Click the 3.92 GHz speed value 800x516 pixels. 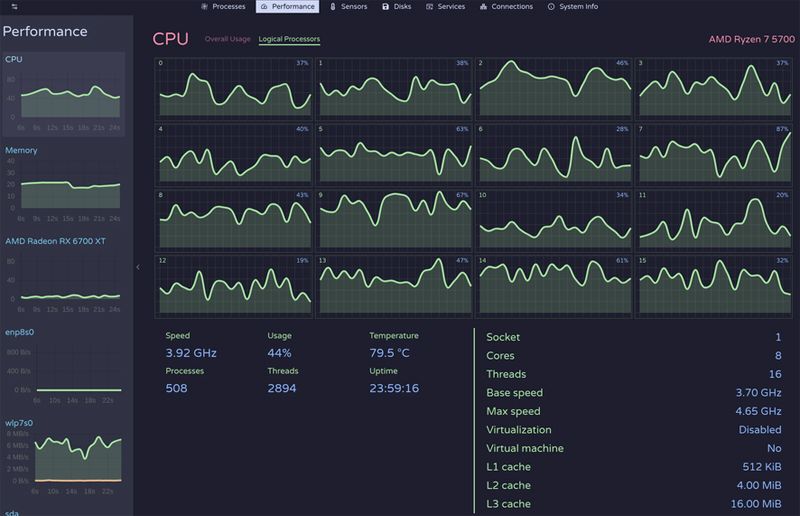click(x=191, y=353)
